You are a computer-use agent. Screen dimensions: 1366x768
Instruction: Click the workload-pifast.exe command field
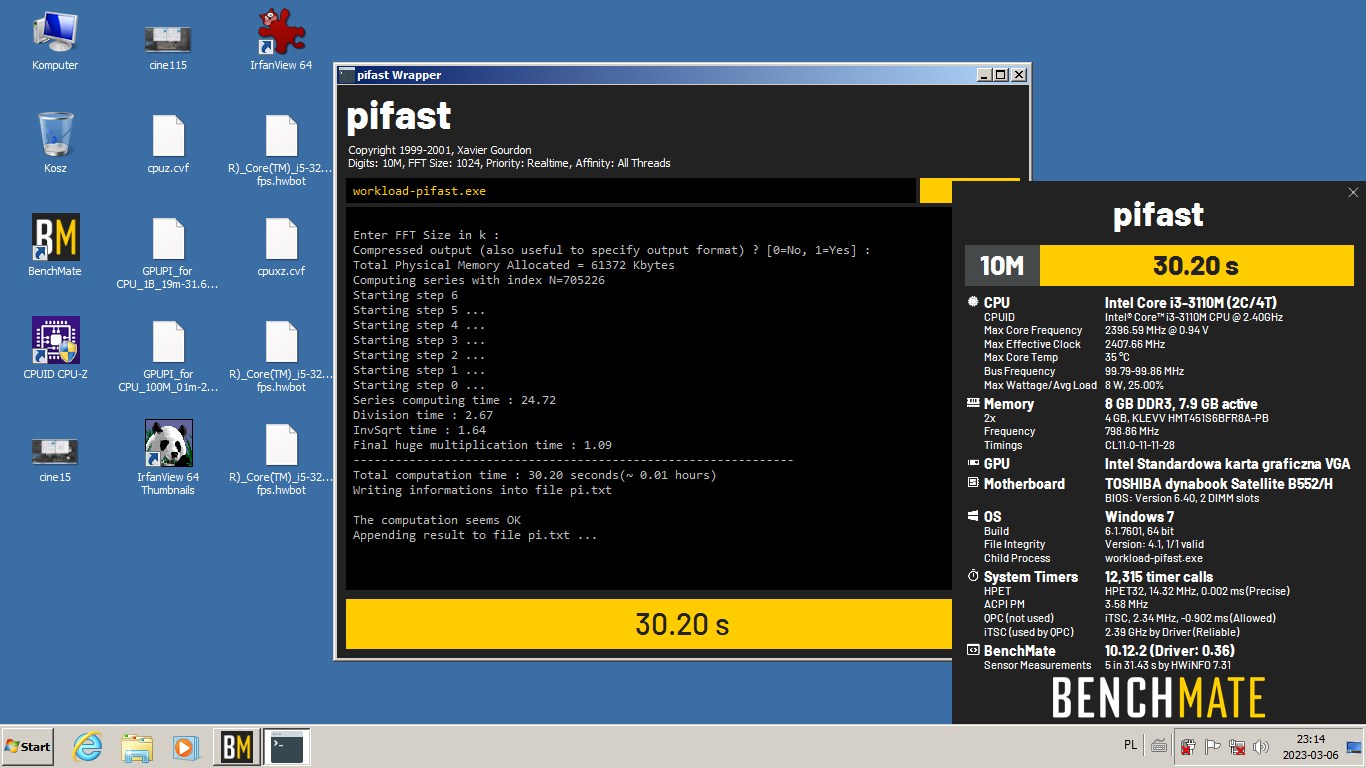click(631, 191)
